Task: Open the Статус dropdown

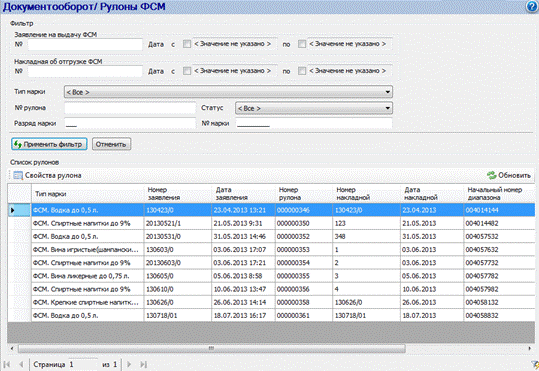Action: (x=314, y=108)
